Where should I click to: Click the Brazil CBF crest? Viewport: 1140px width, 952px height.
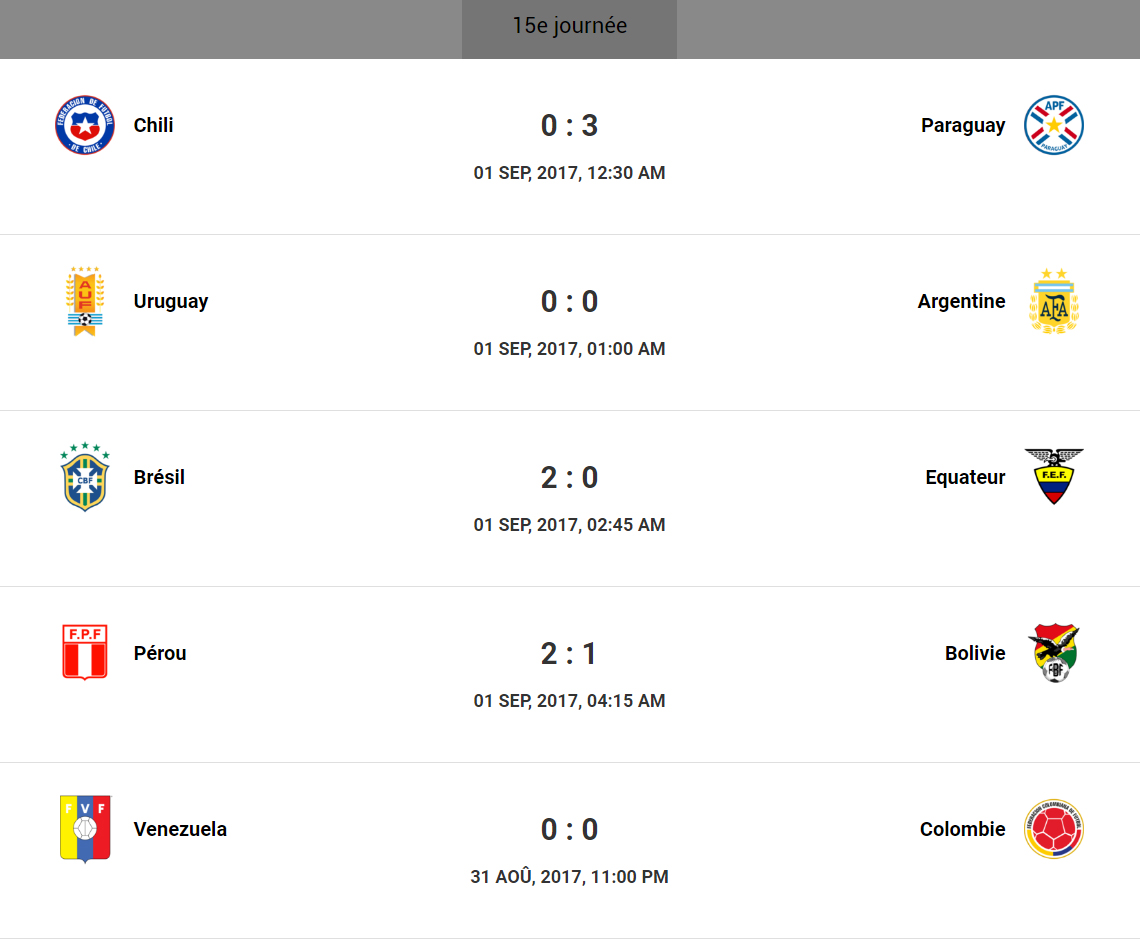coord(85,477)
